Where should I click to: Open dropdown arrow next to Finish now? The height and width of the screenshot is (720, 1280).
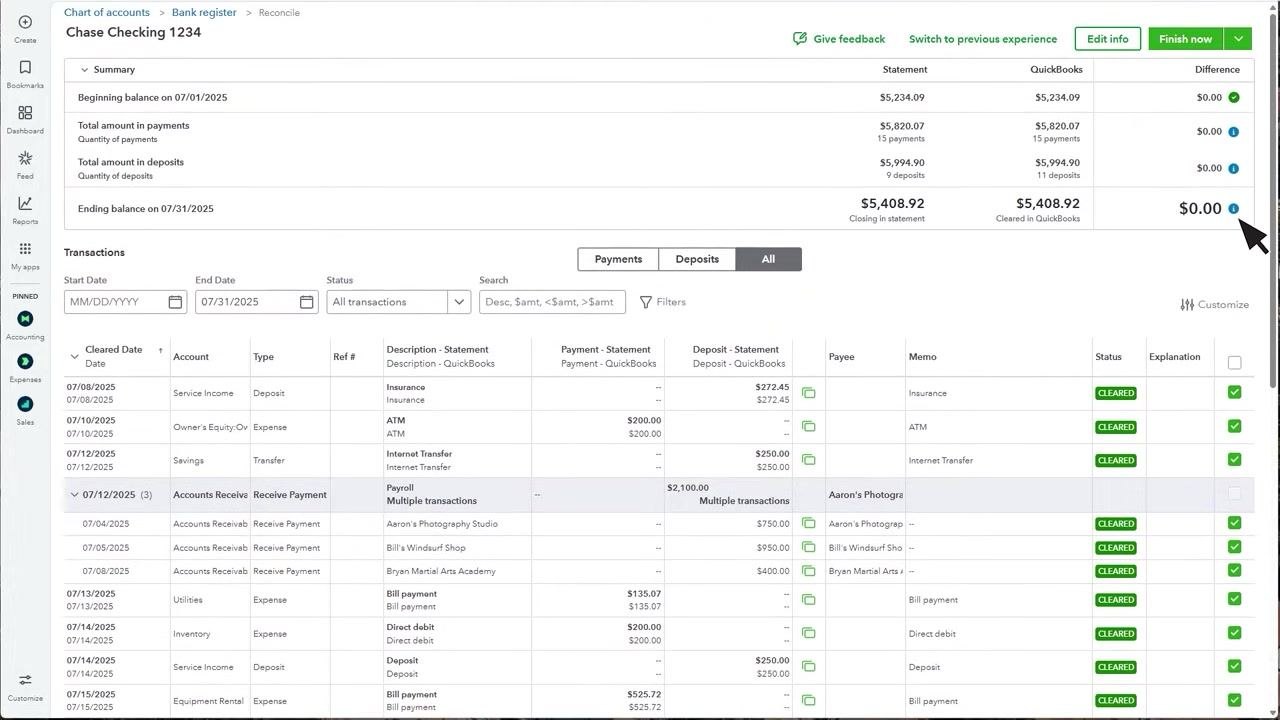pos(1238,39)
